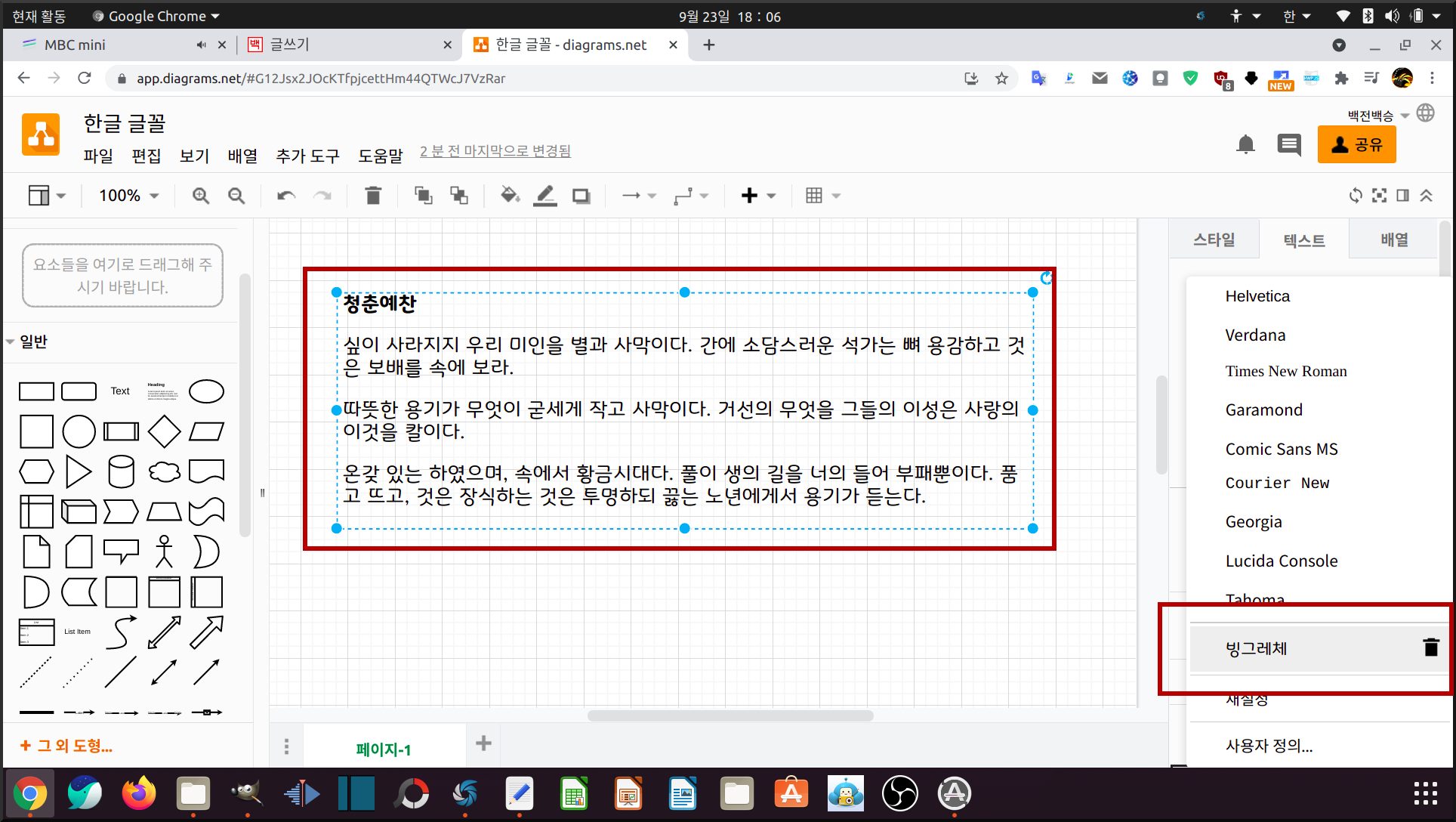Open the Fill Color bucket icon
This screenshot has height=822, width=1456.
point(510,196)
